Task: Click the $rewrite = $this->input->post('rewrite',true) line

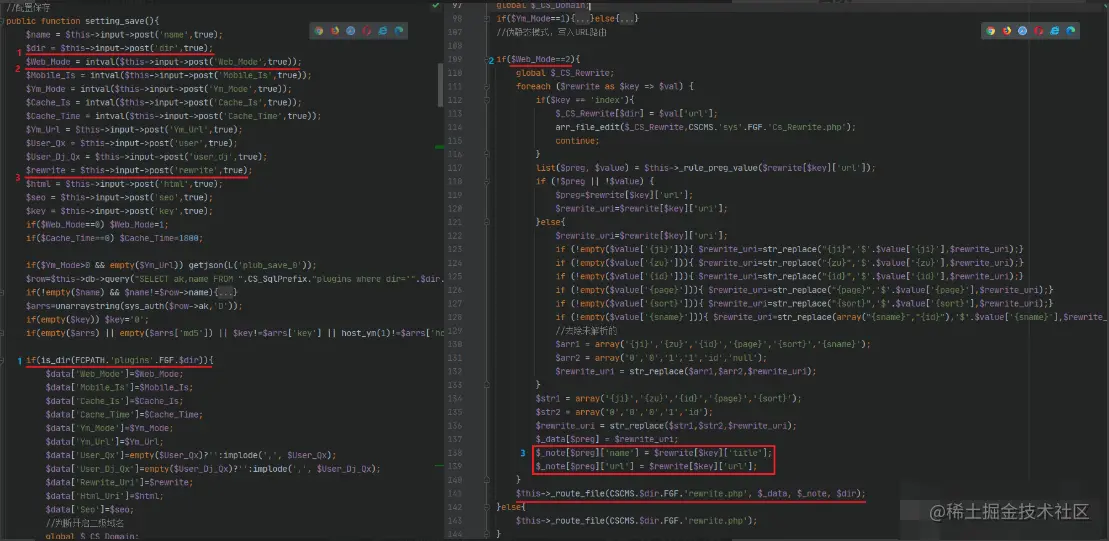Action: (x=139, y=170)
